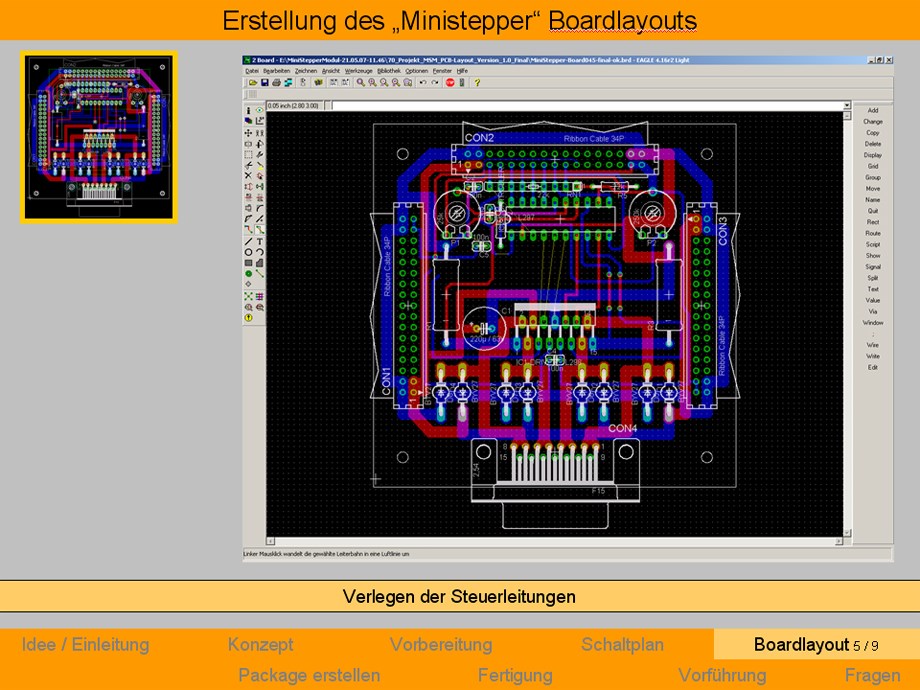Click the Save diskette icon in toolbar
This screenshot has width=920, height=690.
tap(264, 83)
